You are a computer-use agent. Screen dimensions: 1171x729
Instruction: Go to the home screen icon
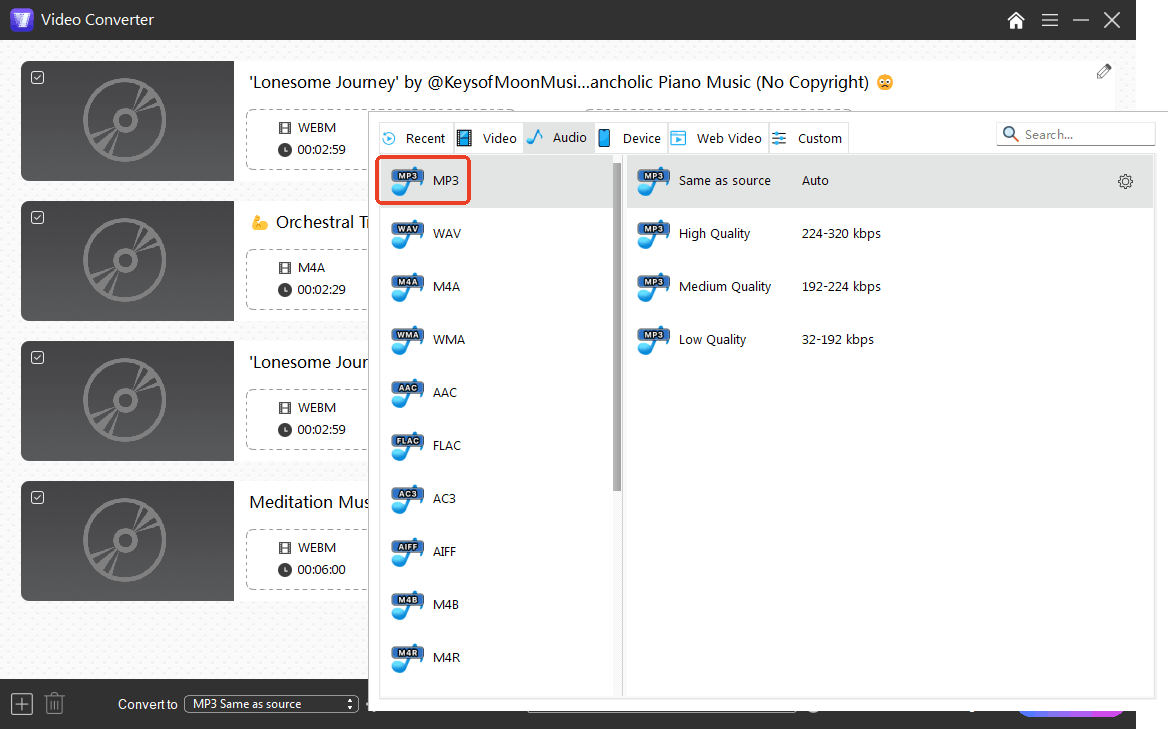pyautogui.click(x=1016, y=20)
